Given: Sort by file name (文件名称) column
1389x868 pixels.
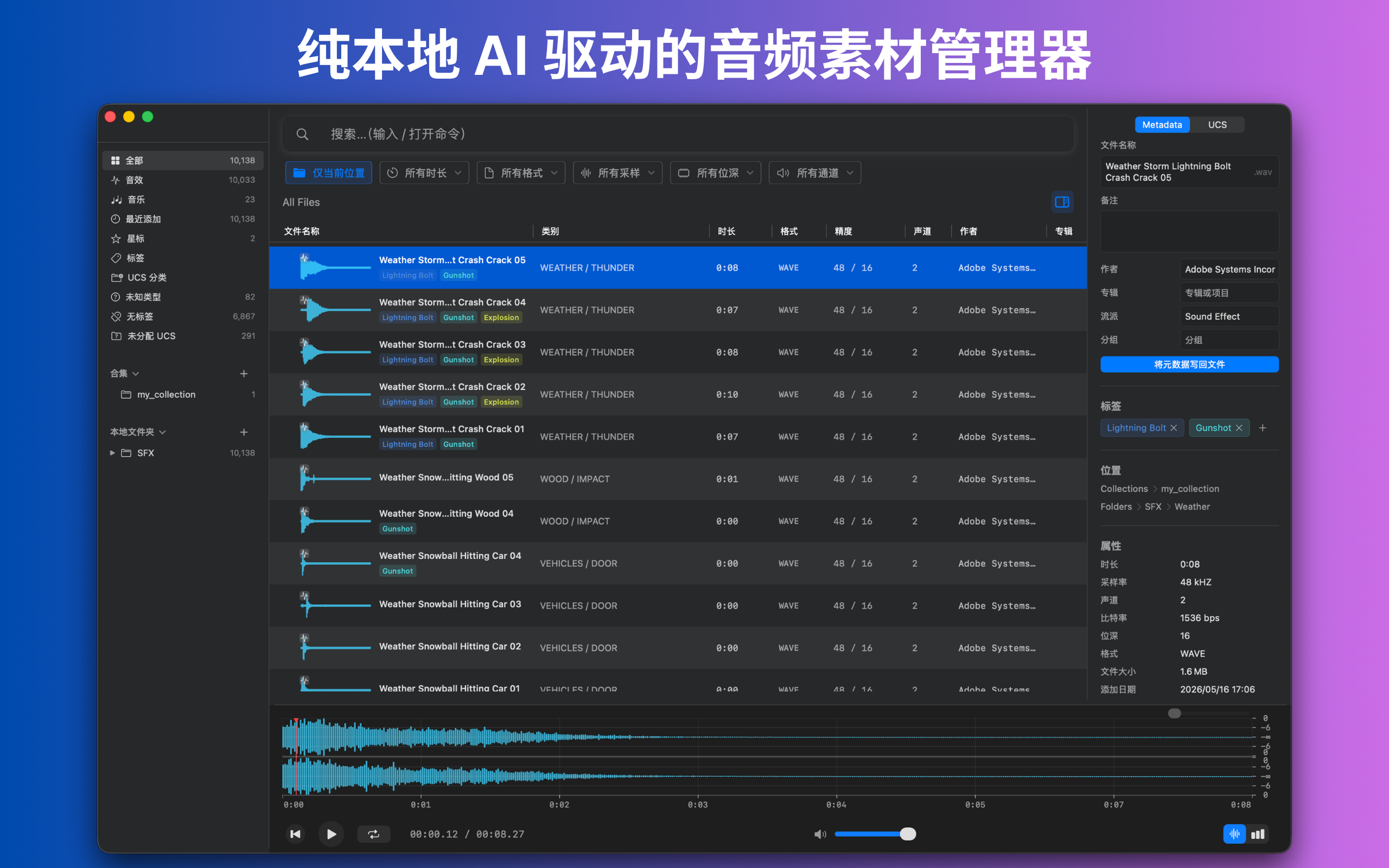Looking at the screenshot, I should (x=302, y=231).
